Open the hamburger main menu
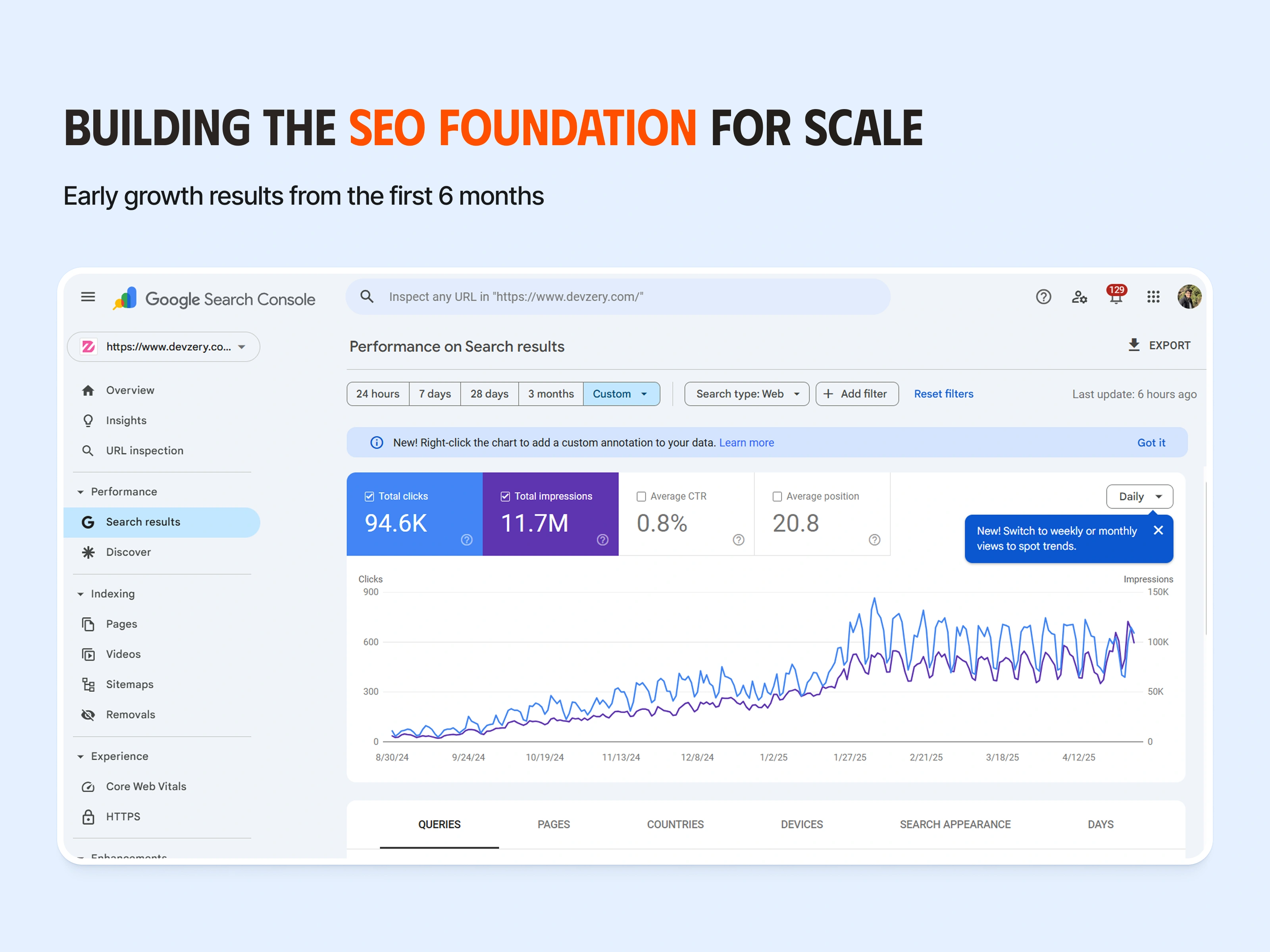Image resolution: width=1270 pixels, height=952 pixels. (x=88, y=297)
